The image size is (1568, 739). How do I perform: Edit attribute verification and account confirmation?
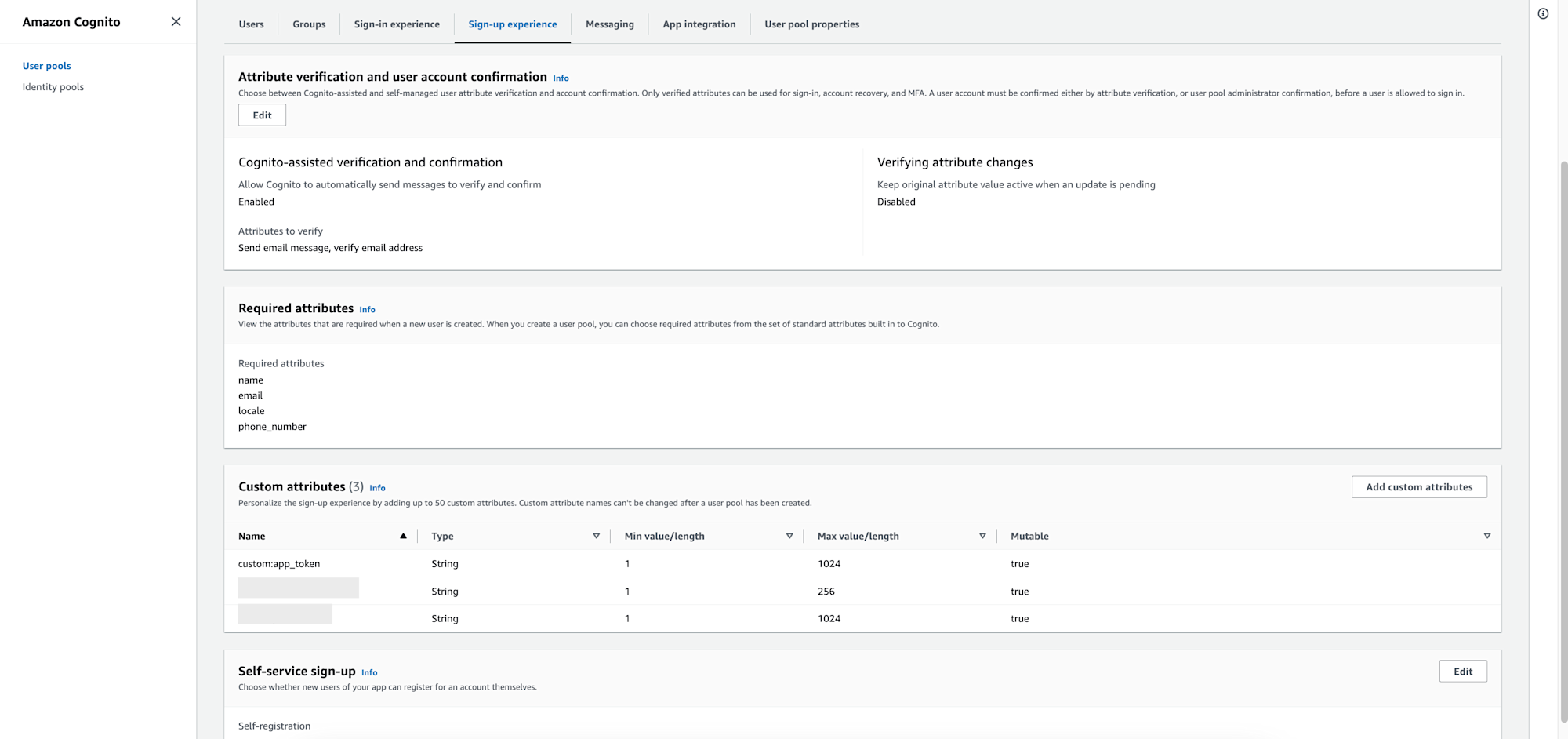pyautogui.click(x=262, y=115)
